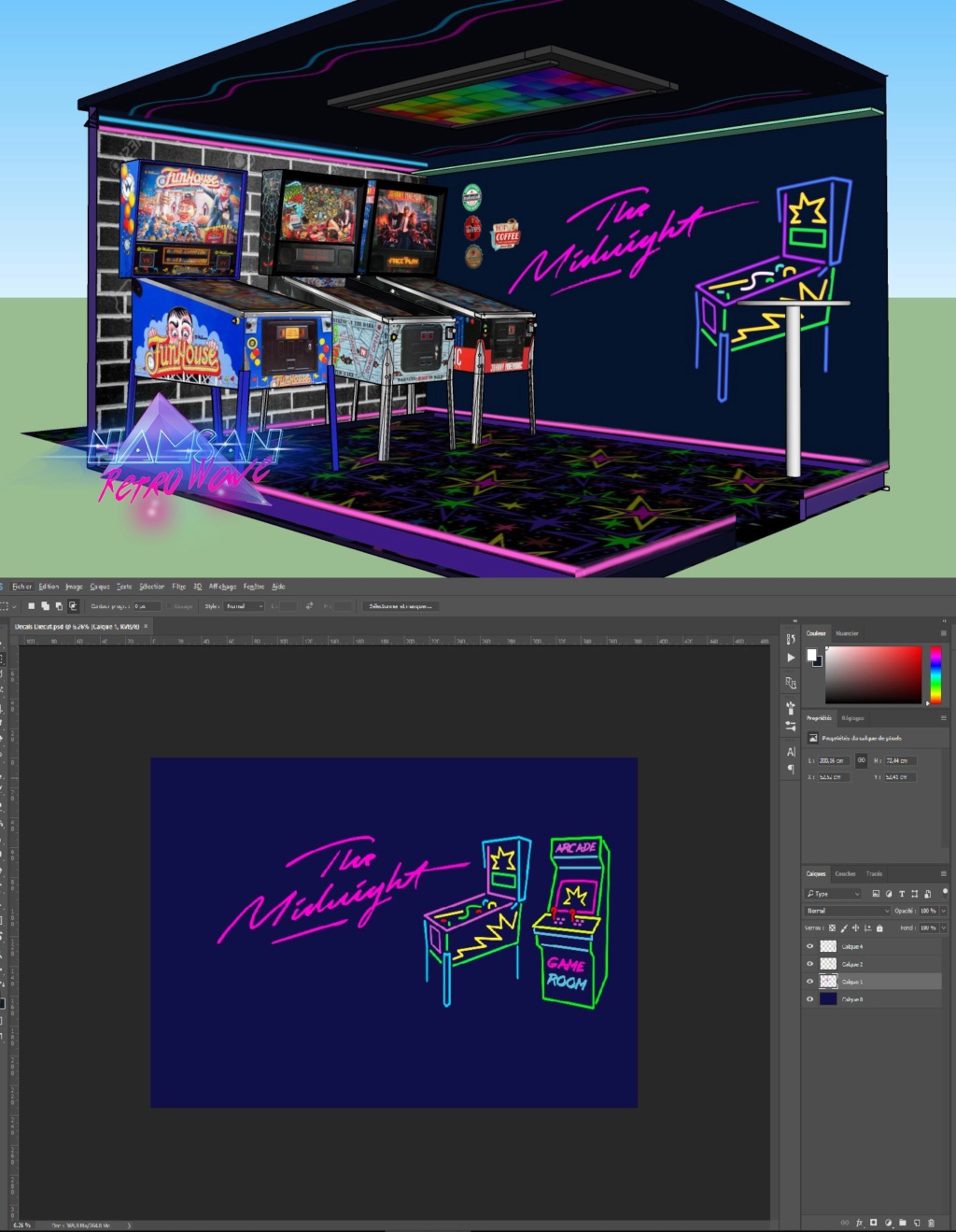
Task: Open the Couleur panel options menu
Action: click(943, 633)
